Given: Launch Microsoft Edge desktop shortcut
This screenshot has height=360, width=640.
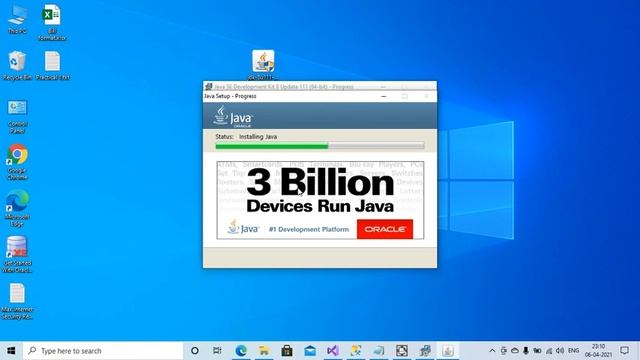Looking at the screenshot, I should (18, 208).
